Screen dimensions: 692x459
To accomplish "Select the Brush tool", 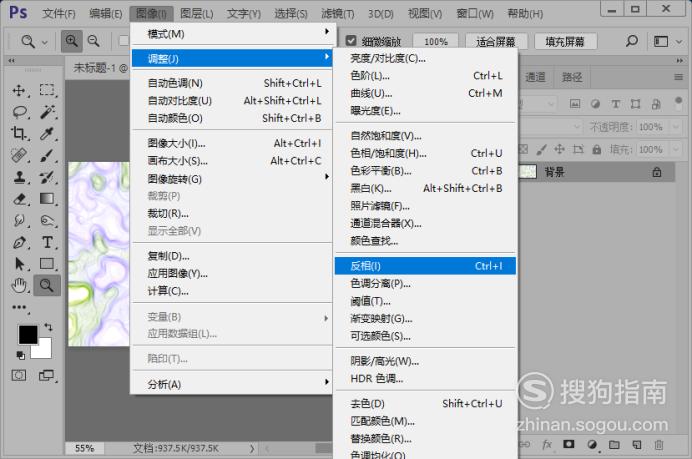I will pos(47,155).
